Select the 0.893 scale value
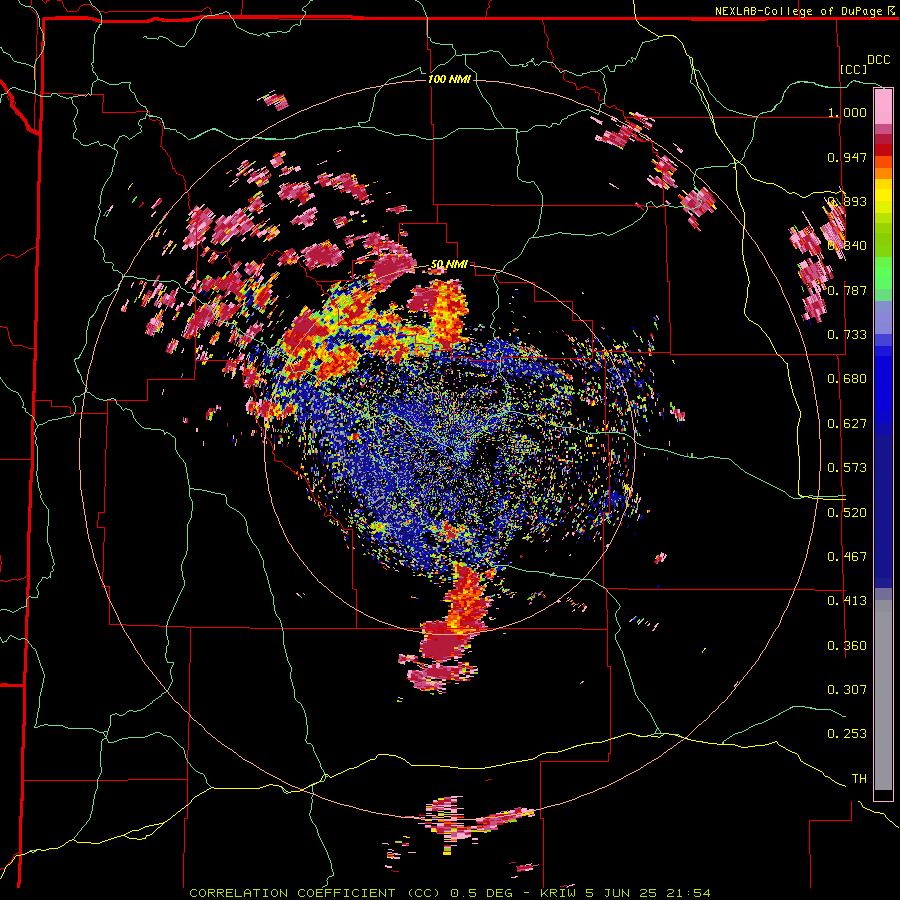This screenshot has width=900, height=900. pos(847,201)
